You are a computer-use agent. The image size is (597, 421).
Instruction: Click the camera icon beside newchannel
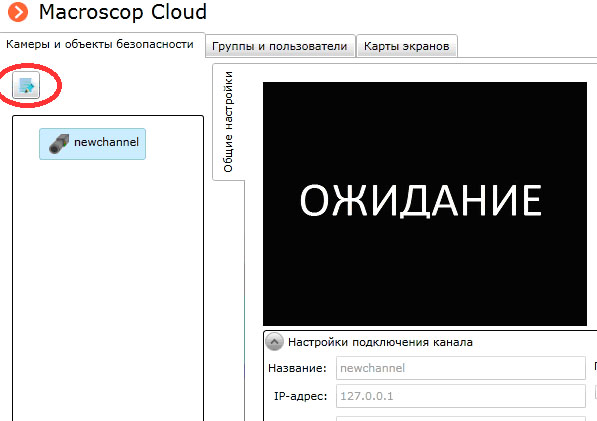[x=59, y=144]
